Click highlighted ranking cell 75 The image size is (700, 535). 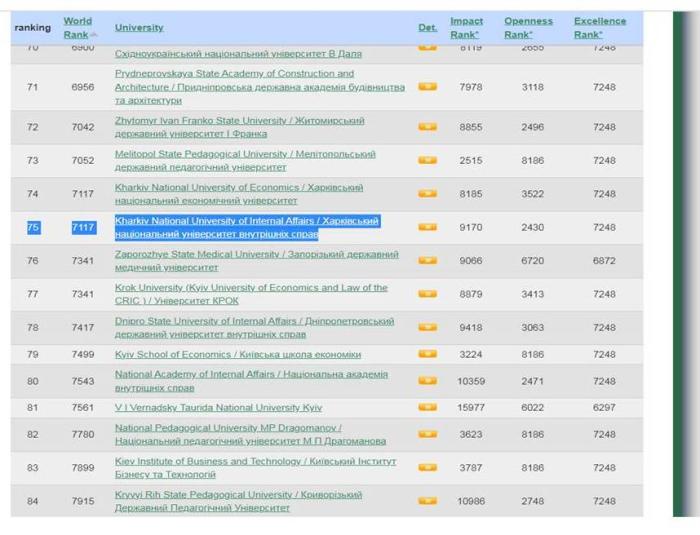[33, 227]
